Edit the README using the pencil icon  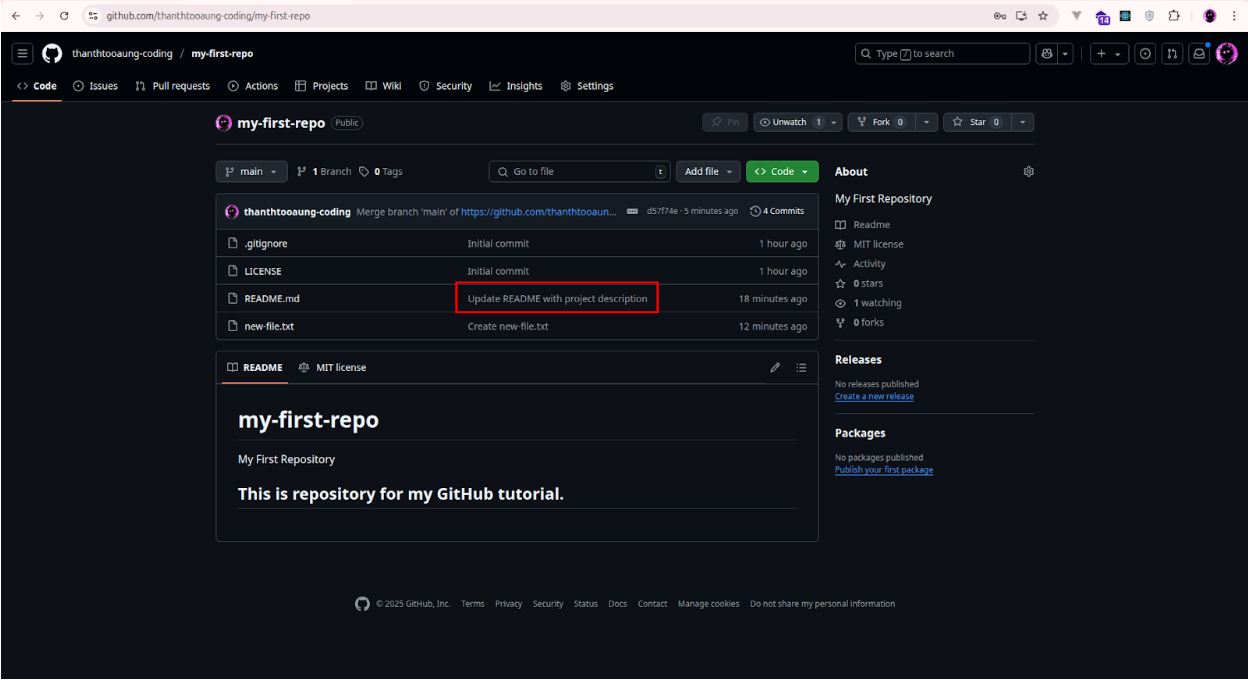click(775, 367)
